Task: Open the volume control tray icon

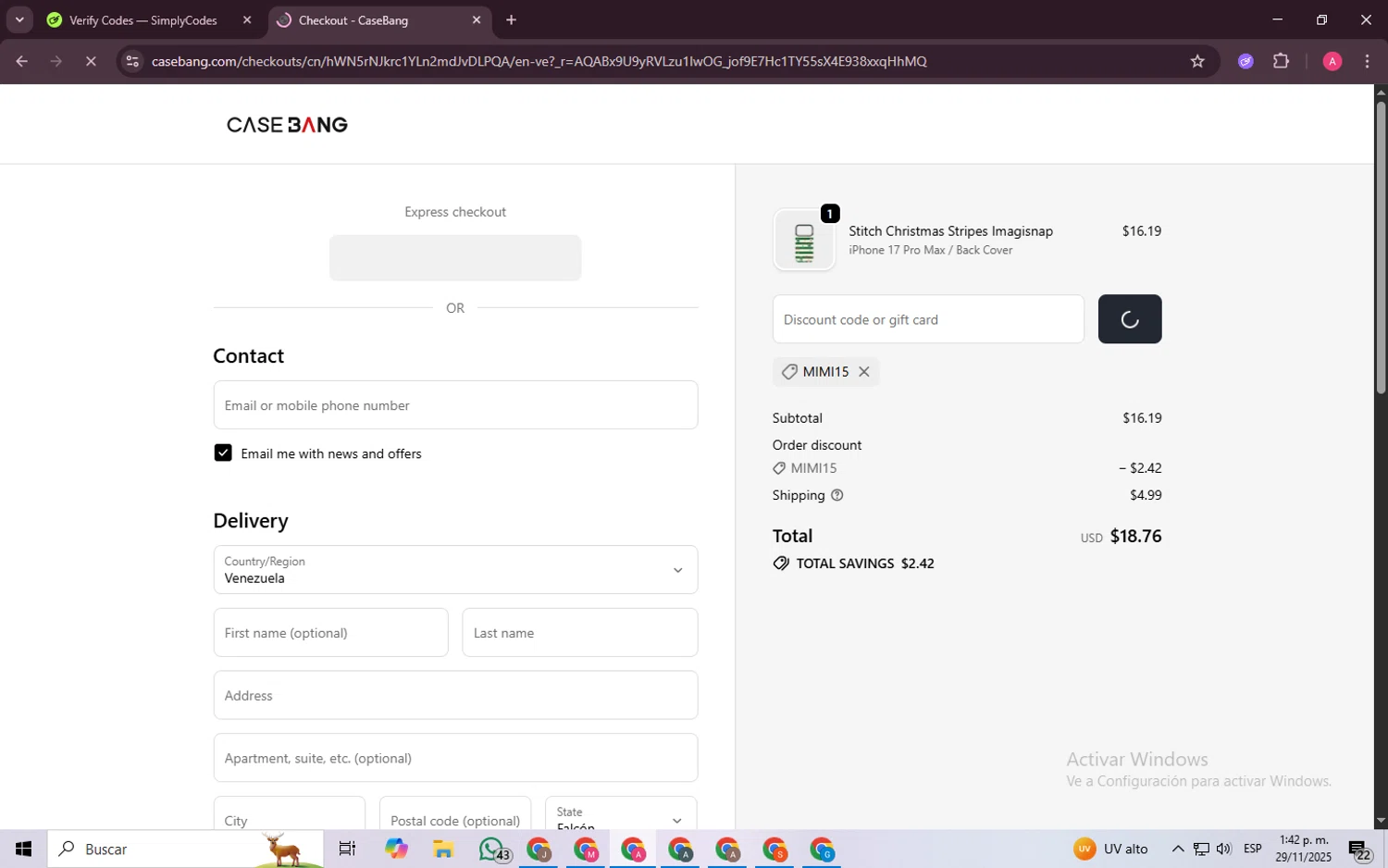Action: point(1223,849)
